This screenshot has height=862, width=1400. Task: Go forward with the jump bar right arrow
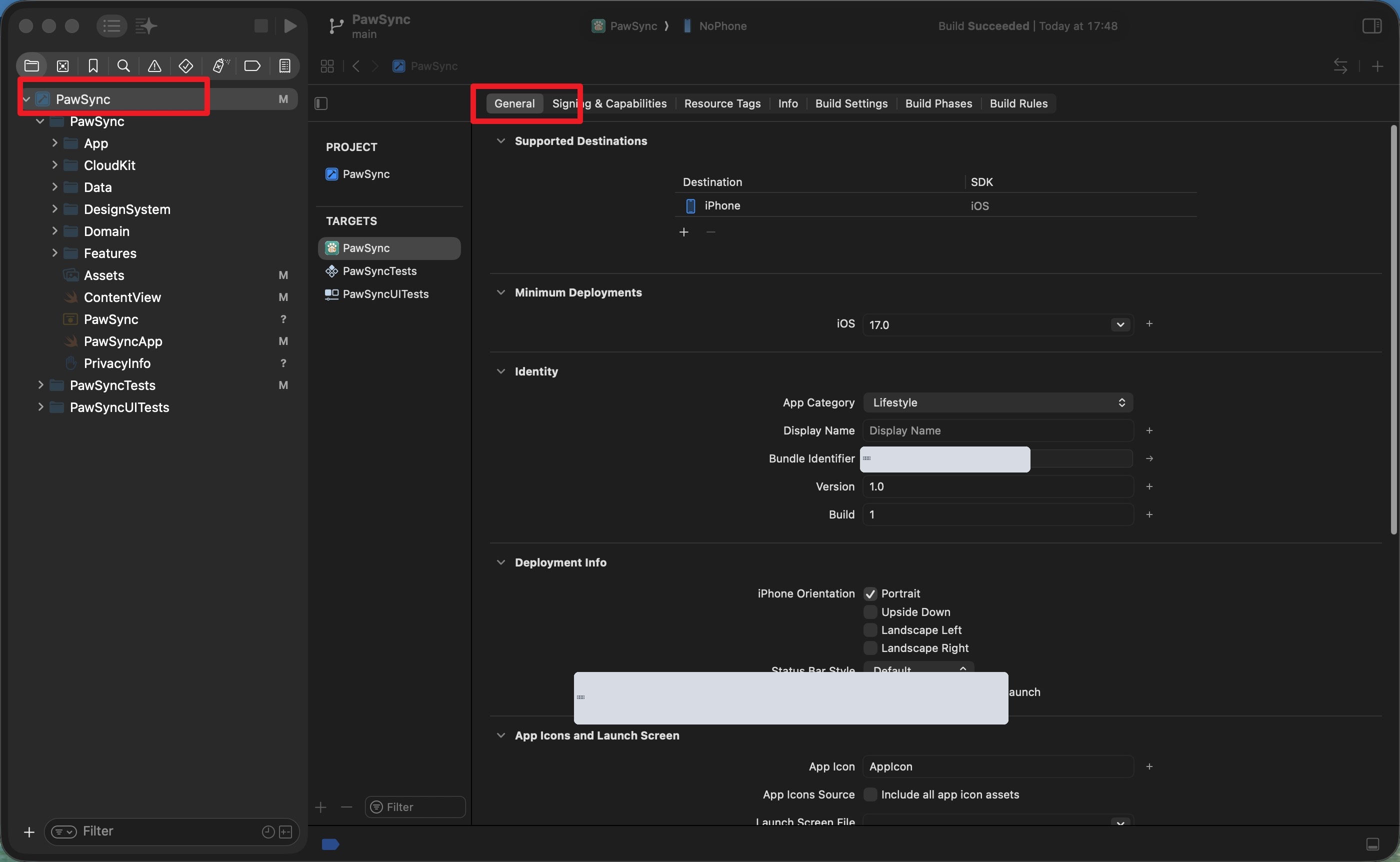375,66
